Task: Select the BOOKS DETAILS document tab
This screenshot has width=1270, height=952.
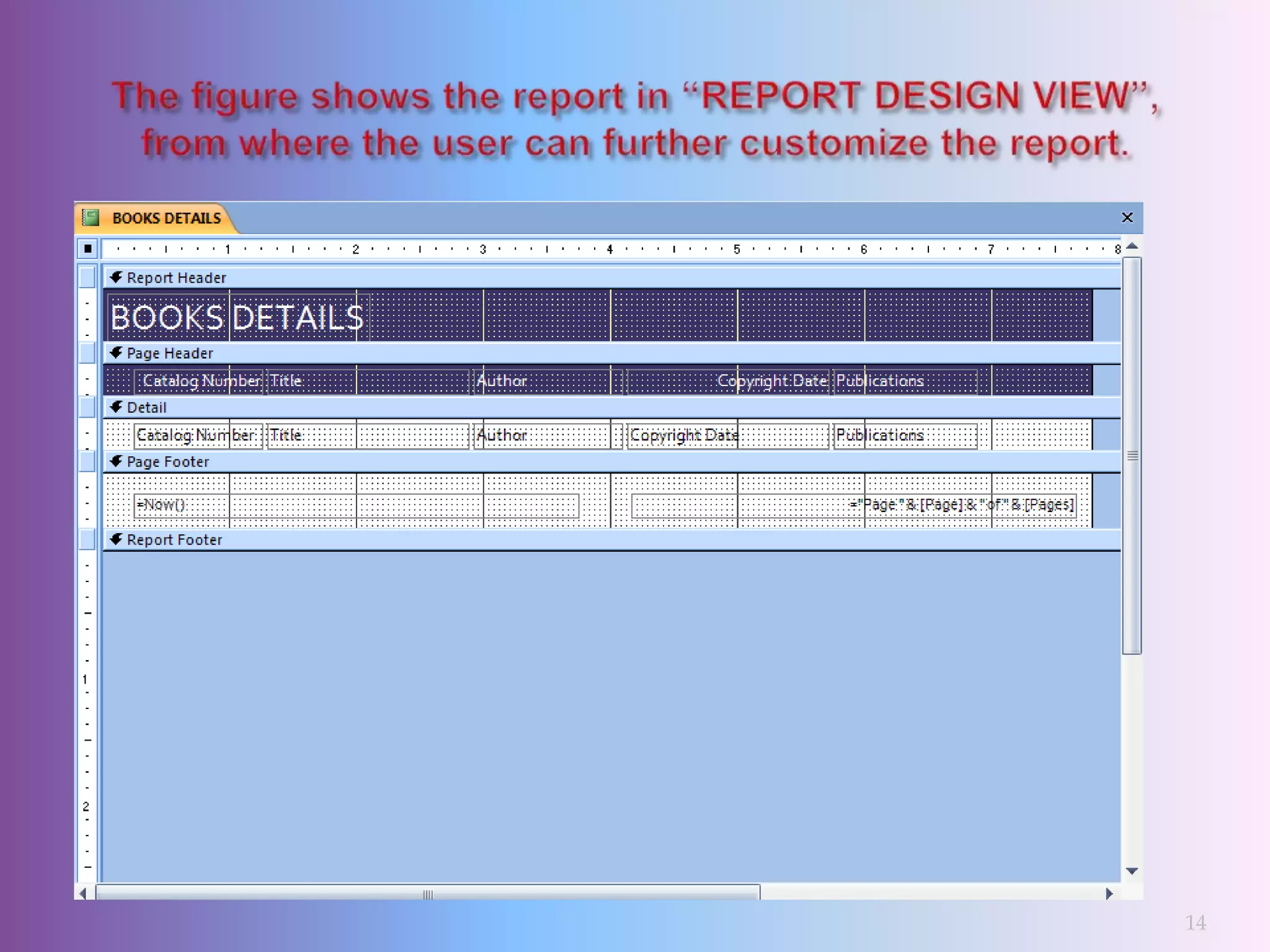Action: (x=166, y=218)
